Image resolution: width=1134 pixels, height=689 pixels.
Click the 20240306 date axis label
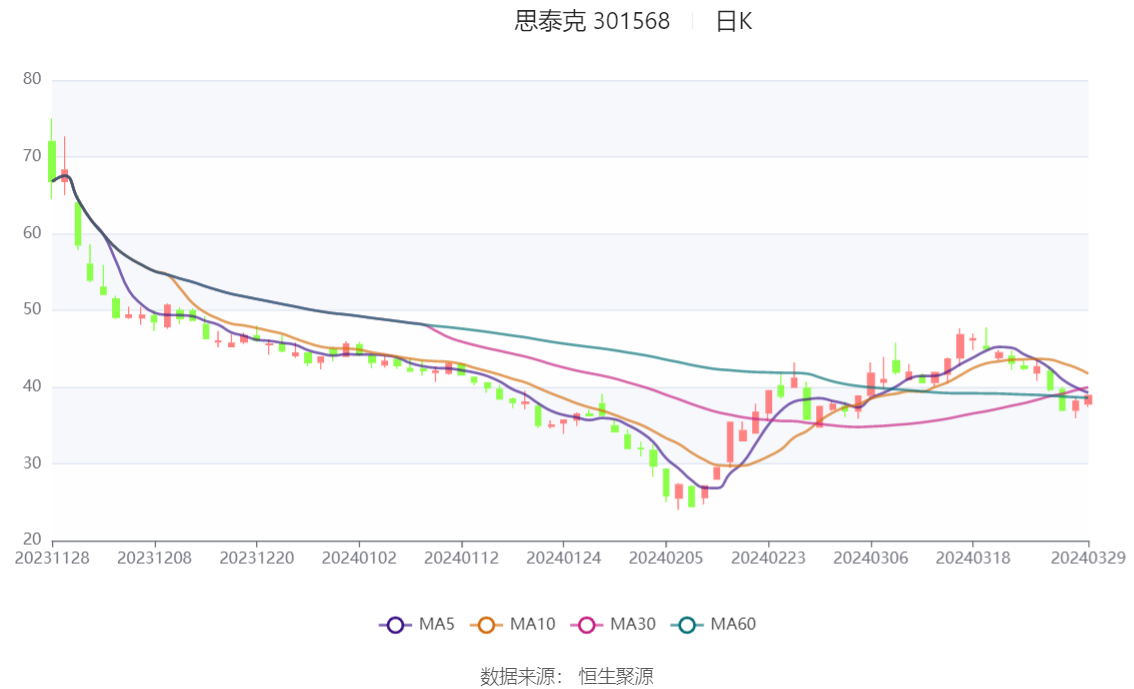tap(871, 558)
